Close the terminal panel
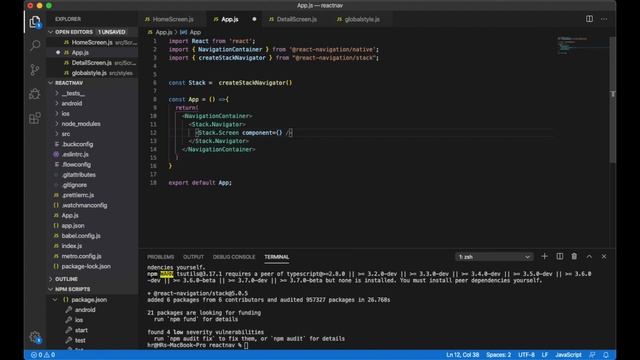This screenshot has height=360, width=640. [604, 256]
